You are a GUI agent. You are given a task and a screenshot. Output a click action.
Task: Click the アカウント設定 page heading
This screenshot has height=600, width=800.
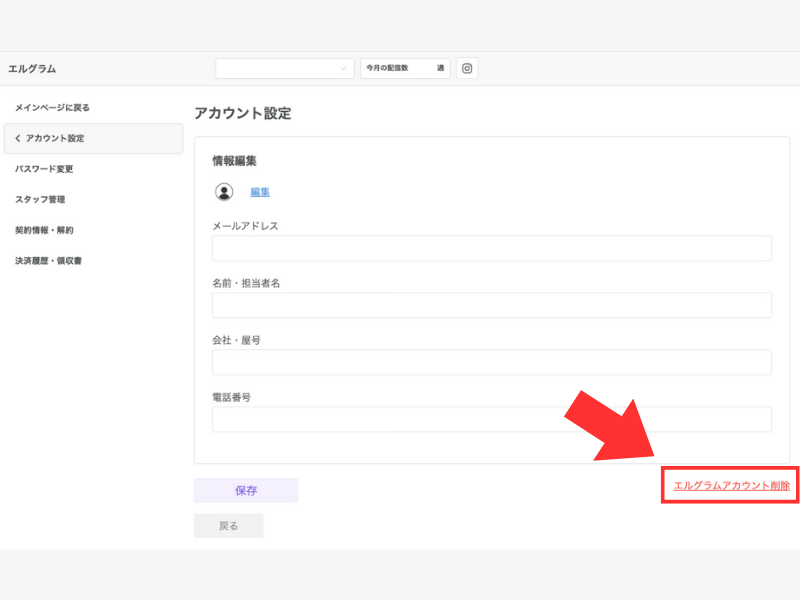[x=243, y=113]
